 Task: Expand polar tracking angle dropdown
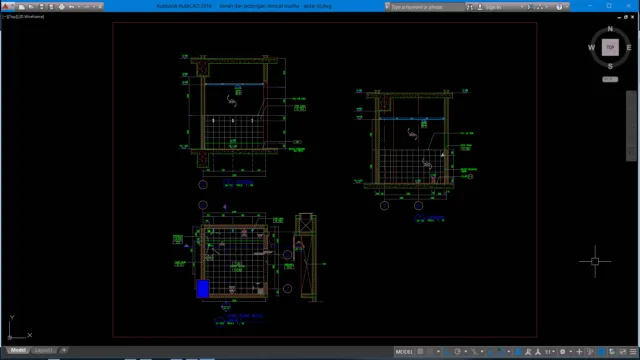(466, 352)
